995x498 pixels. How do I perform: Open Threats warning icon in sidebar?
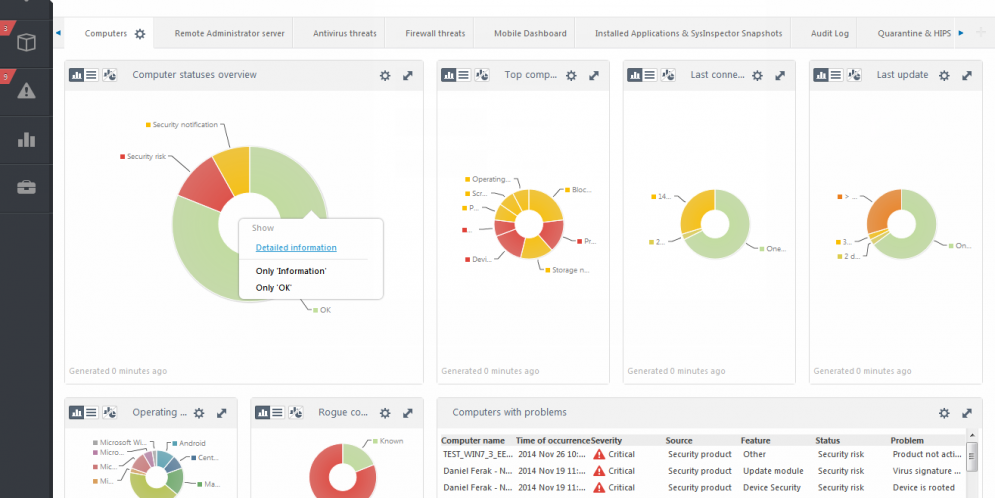pos(26,91)
